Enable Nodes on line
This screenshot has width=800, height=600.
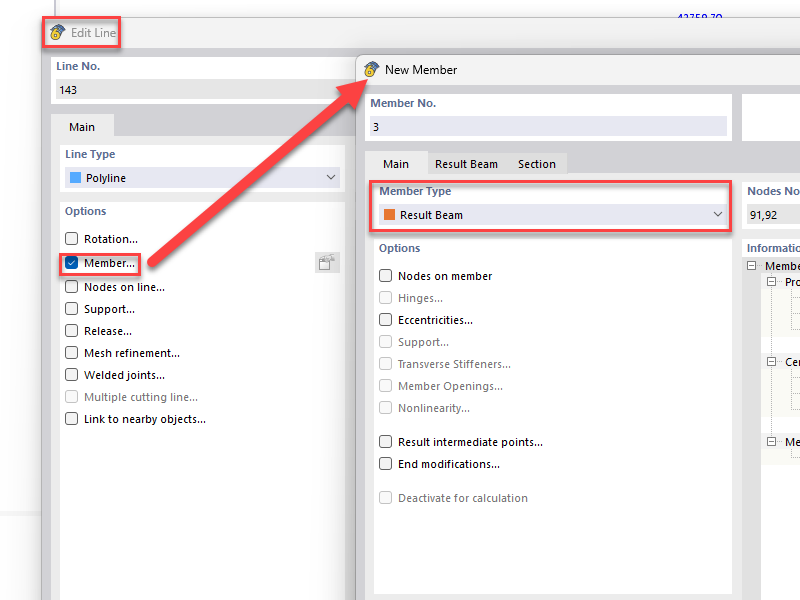point(71,287)
